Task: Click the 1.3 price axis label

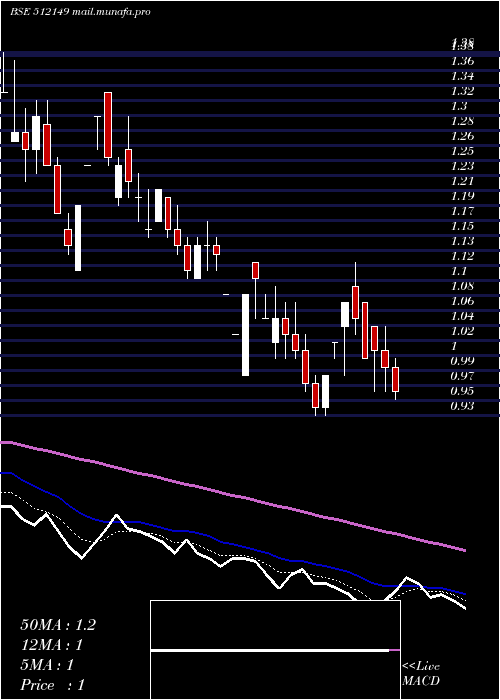Action: point(459,106)
